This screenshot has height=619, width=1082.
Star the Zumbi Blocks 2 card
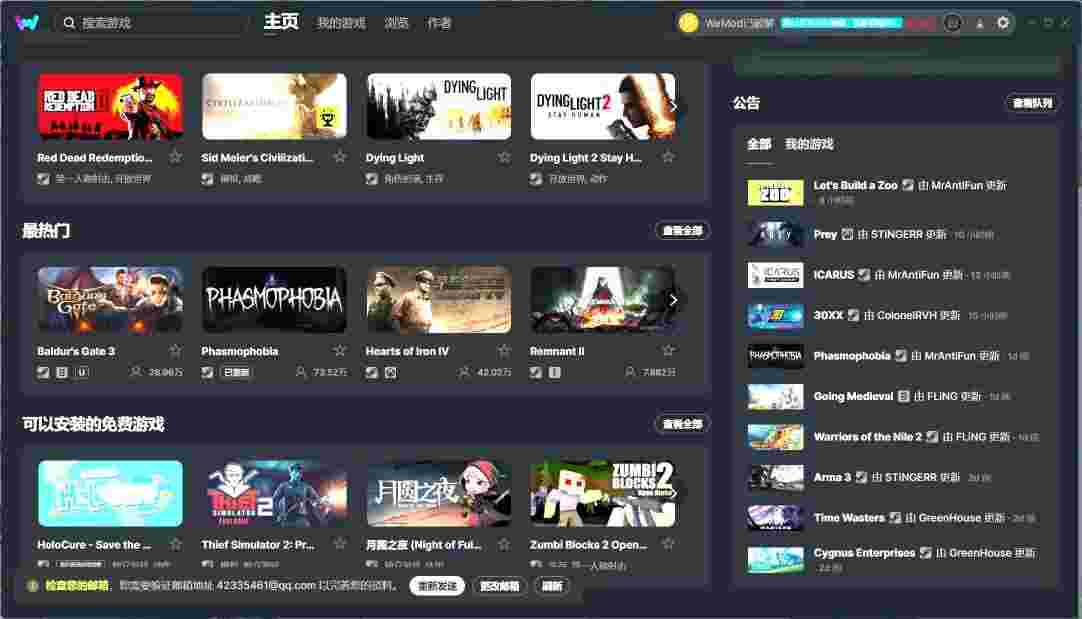[668, 544]
